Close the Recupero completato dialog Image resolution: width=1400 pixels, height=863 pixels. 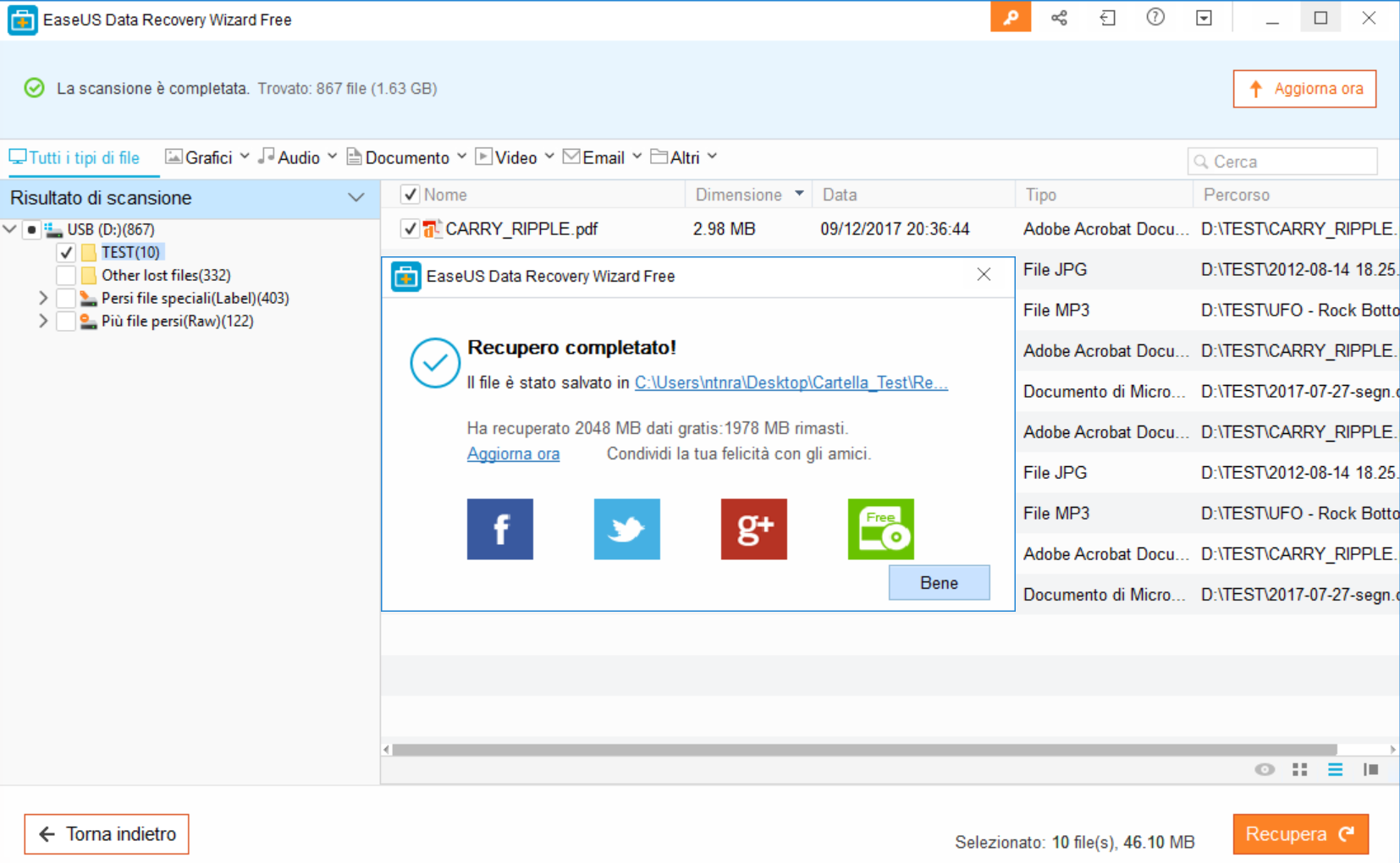click(984, 274)
